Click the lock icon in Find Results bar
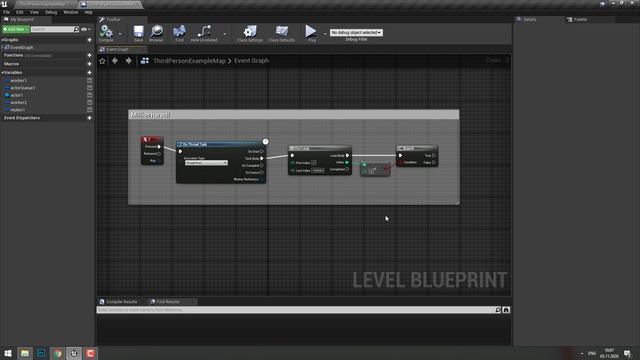 click(506, 310)
